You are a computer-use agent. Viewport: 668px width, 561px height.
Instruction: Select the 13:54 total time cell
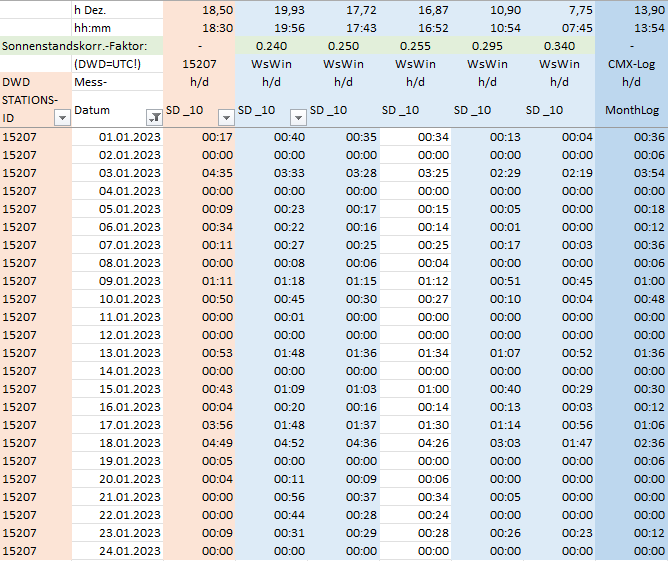[631, 28]
